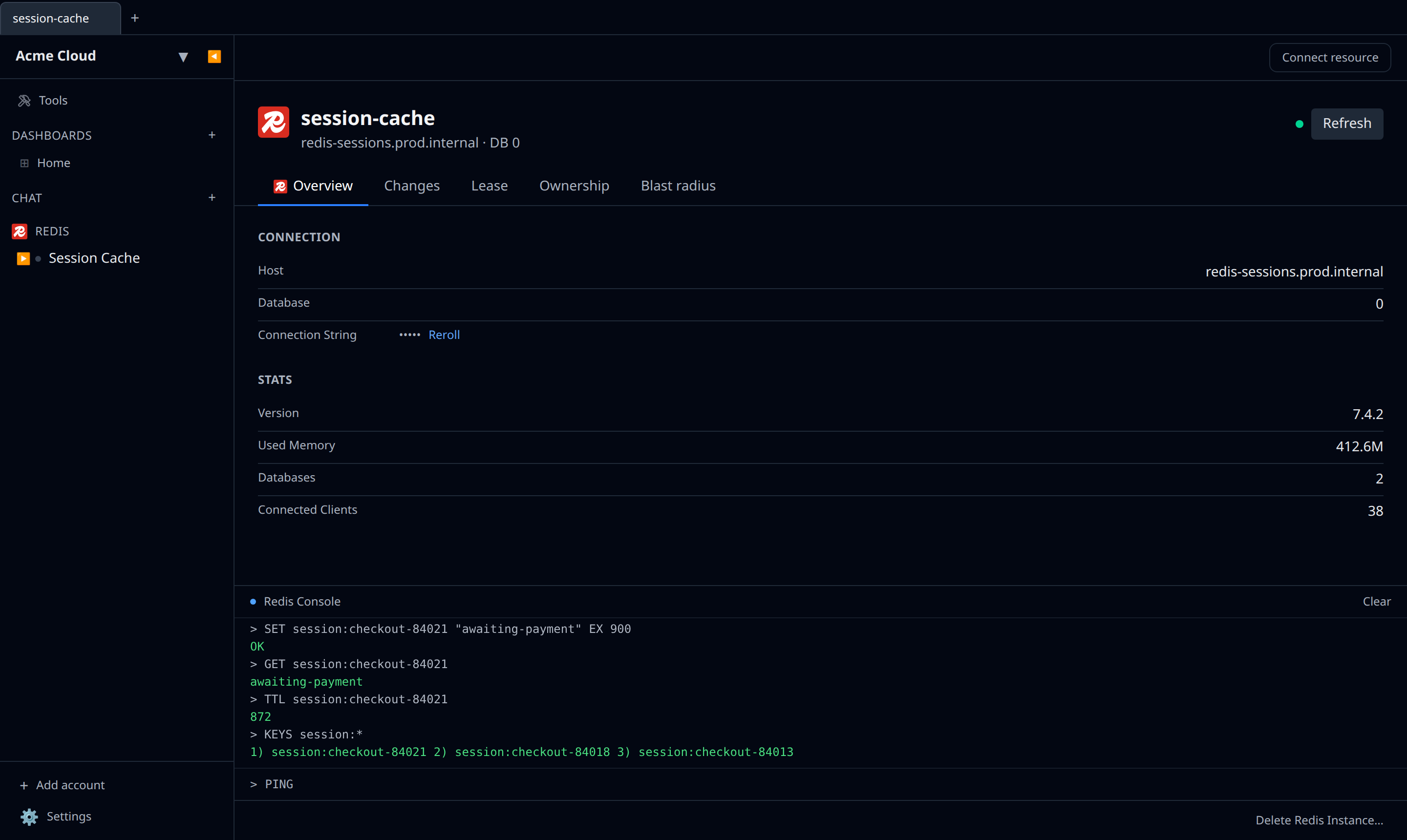Switch to the Changes tab
The image size is (1407, 840).
click(412, 186)
